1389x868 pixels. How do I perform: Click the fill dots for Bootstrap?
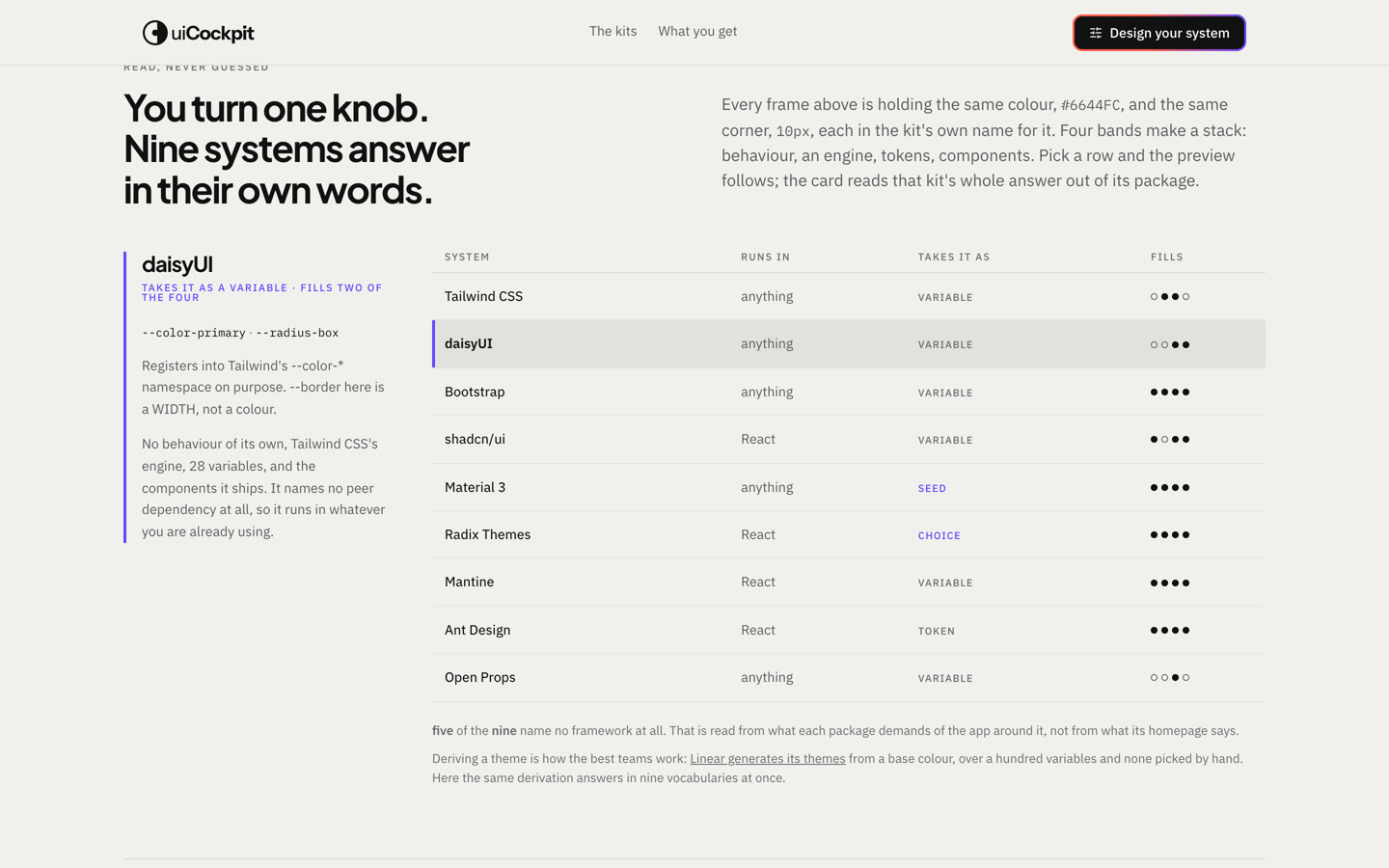point(1170,392)
